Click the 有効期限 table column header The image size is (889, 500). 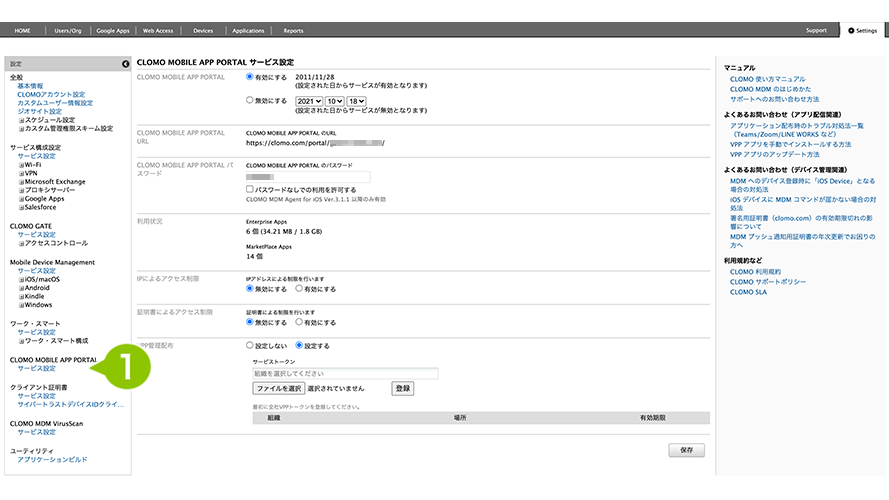(653, 418)
